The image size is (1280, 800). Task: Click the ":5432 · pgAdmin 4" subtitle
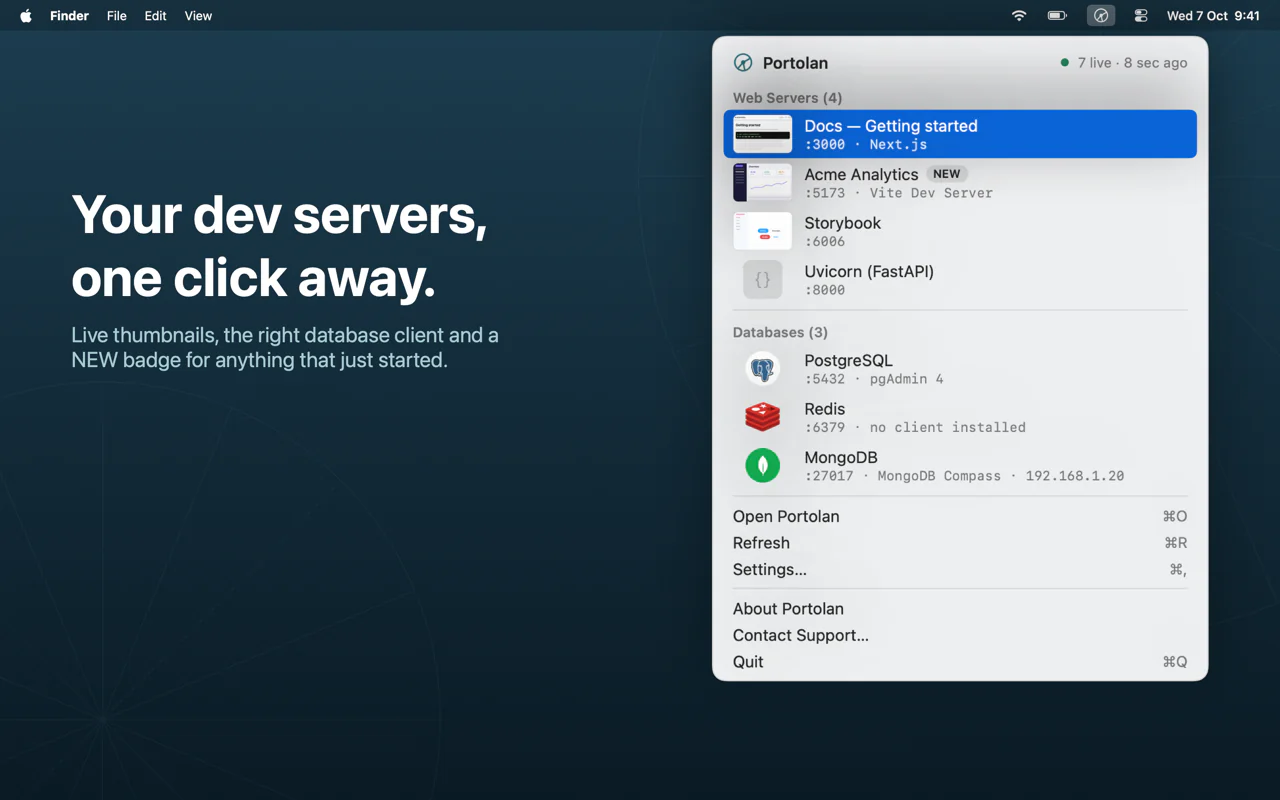874,379
